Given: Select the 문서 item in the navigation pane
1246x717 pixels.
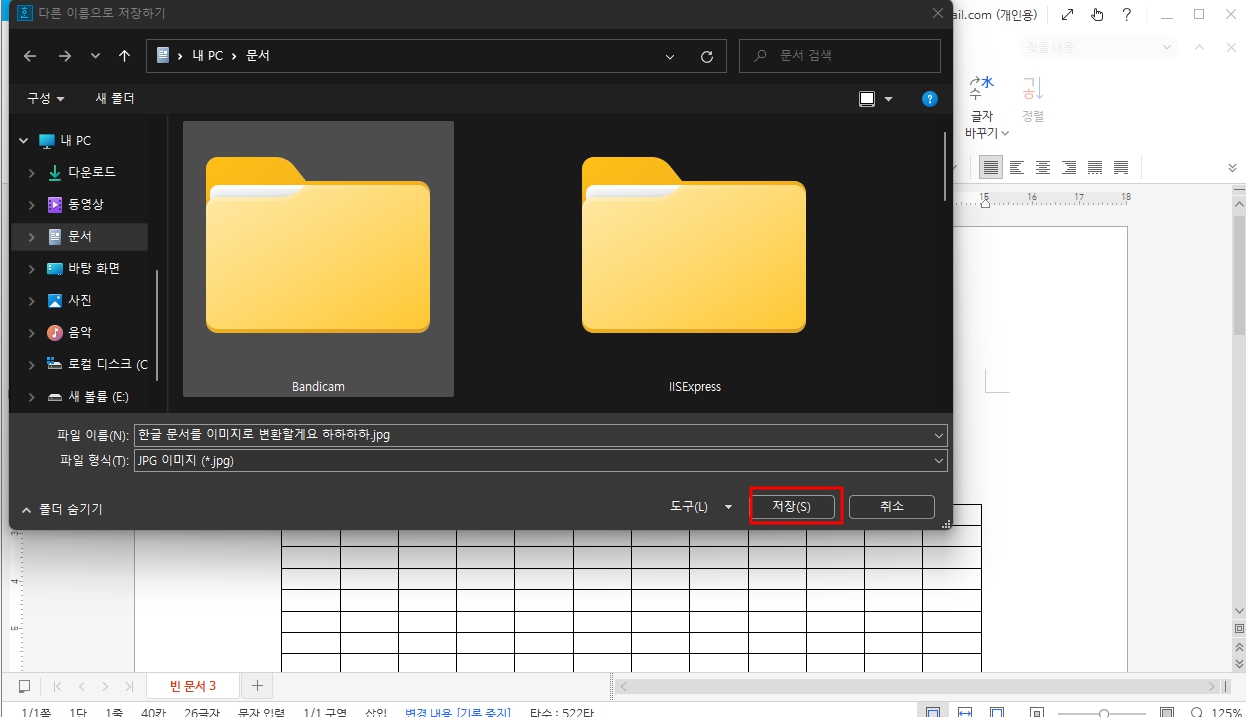Looking at the screenshot, I should click(79, 237).
